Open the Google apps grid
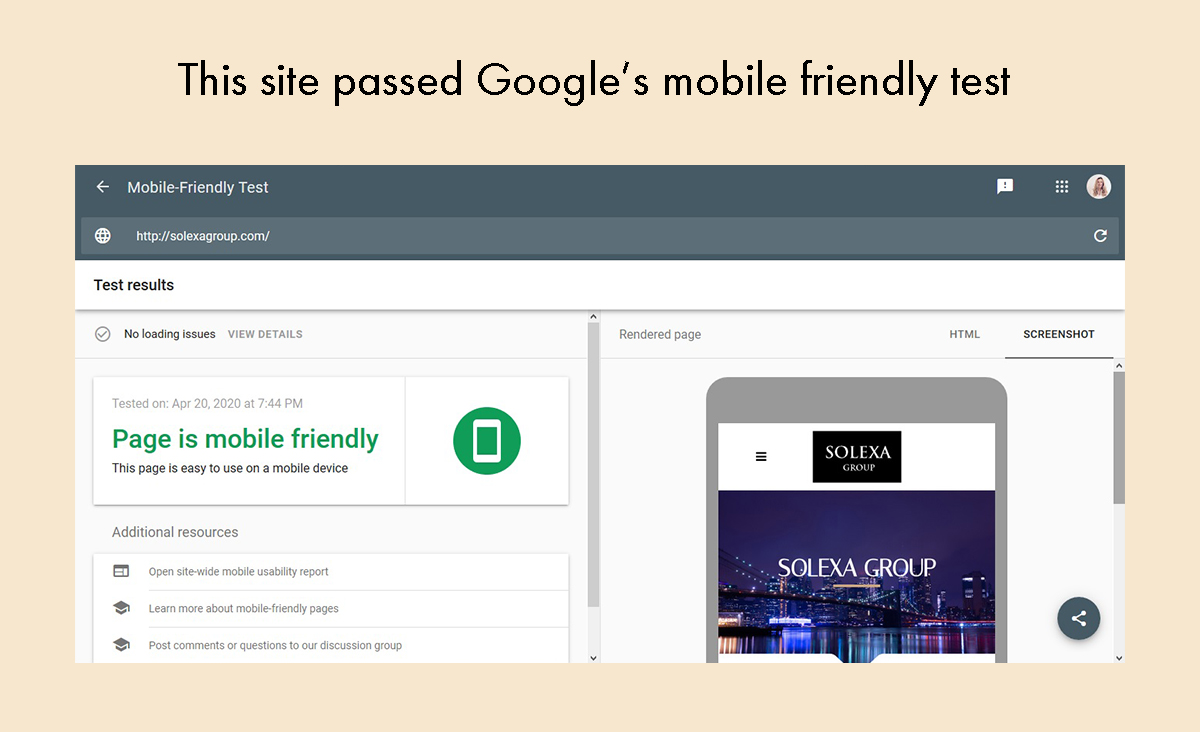Screen dimensions: 1200x732 tap(1062, 187)
